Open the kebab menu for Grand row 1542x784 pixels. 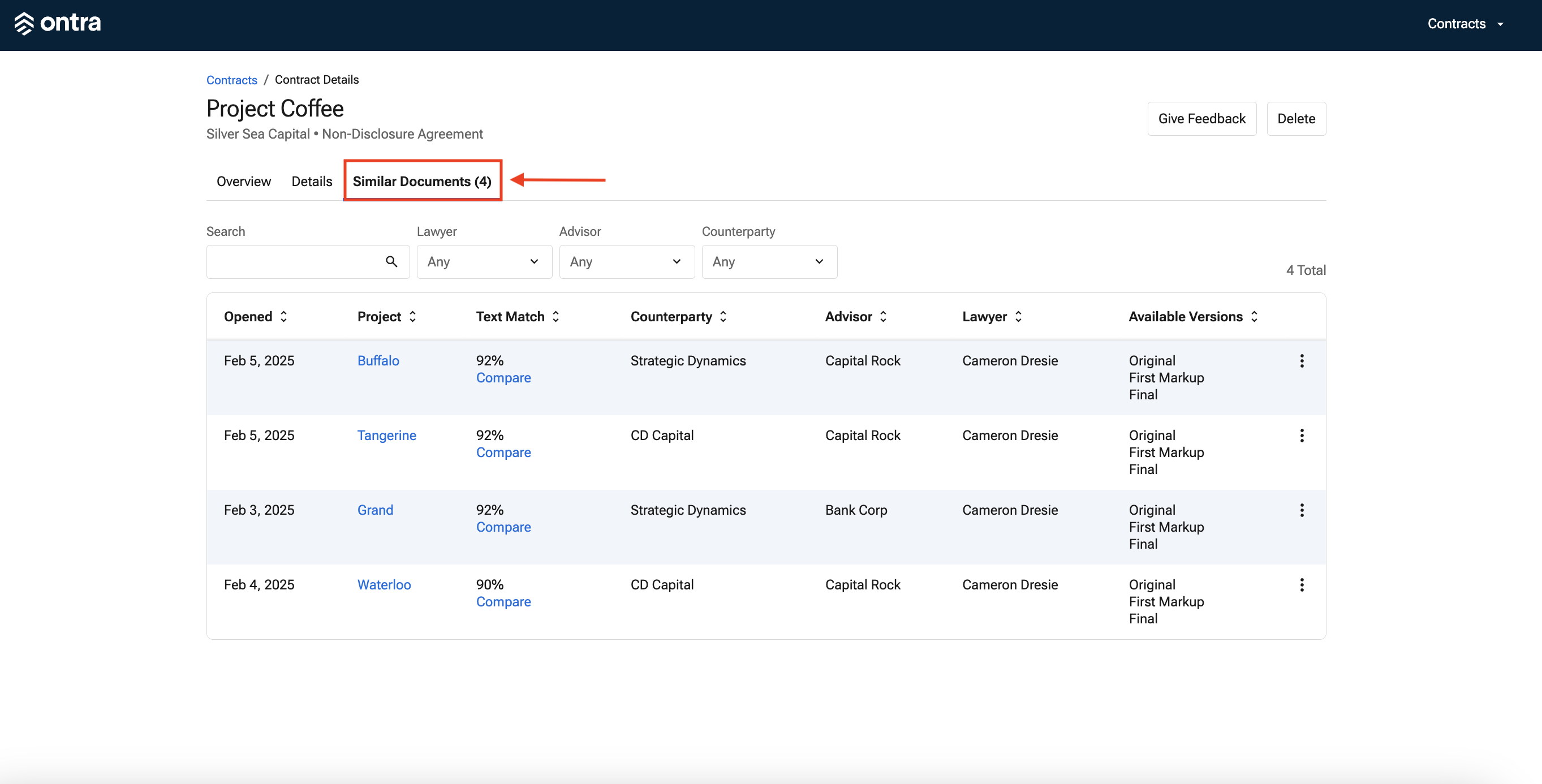click(x=1302, y=510)
